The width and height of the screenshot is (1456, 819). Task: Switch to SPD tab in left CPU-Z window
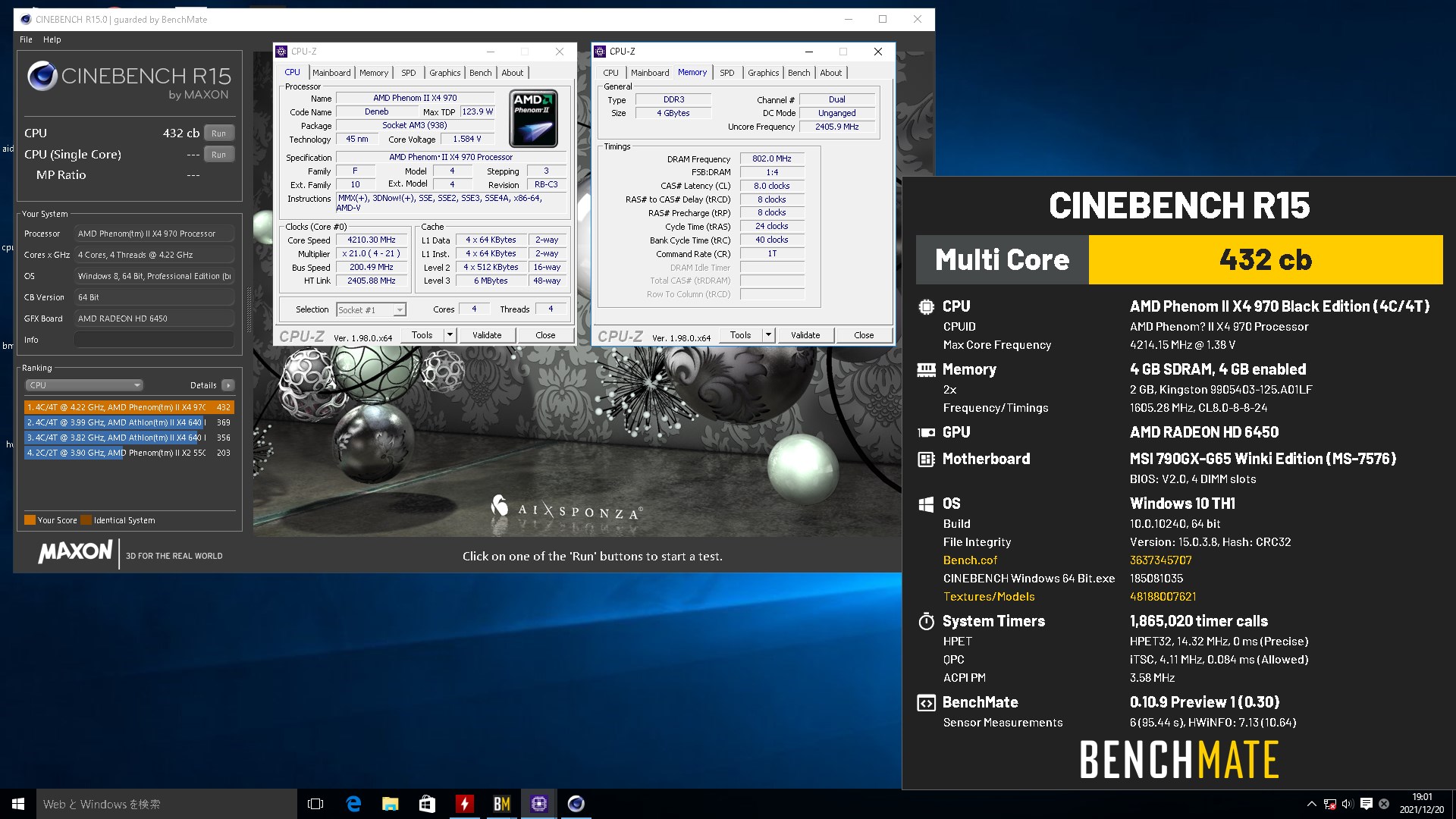(409, 73)
